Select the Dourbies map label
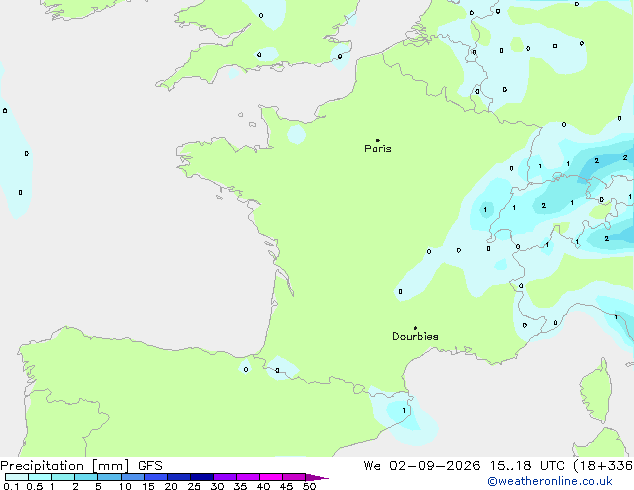This screenshot has height=490, width=634. tap(415, 336)
